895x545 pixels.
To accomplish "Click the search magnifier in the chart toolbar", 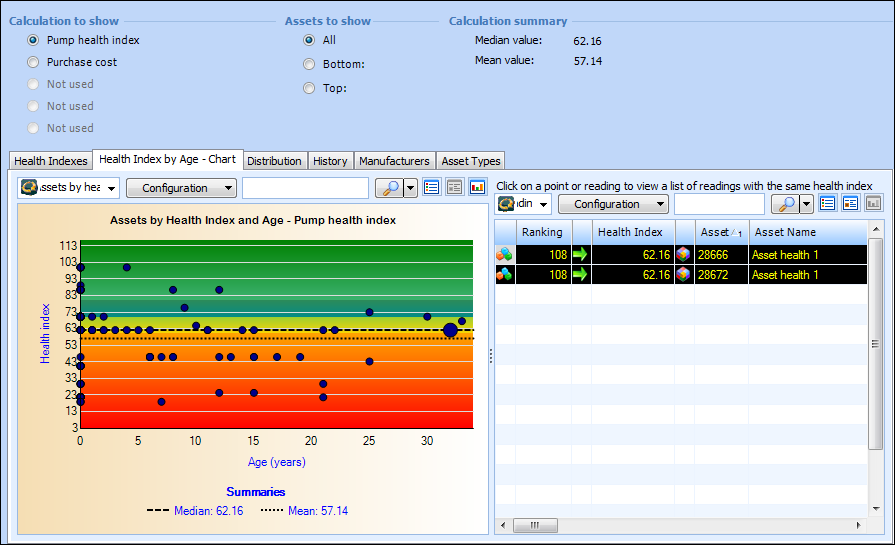I will click(x=388, y=188).
